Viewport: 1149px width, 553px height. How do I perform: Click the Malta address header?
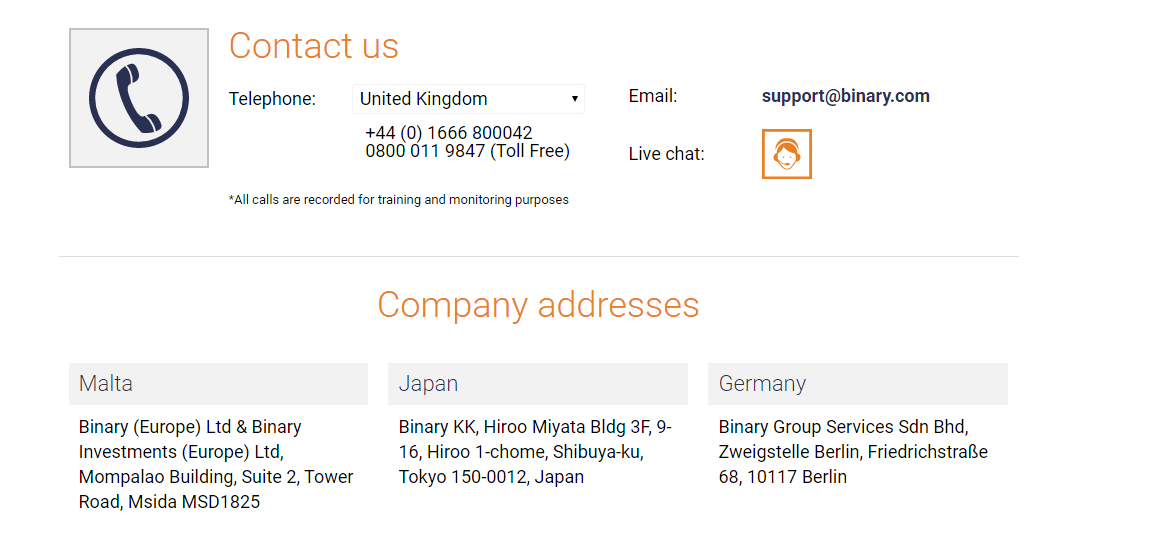point(218,384)
